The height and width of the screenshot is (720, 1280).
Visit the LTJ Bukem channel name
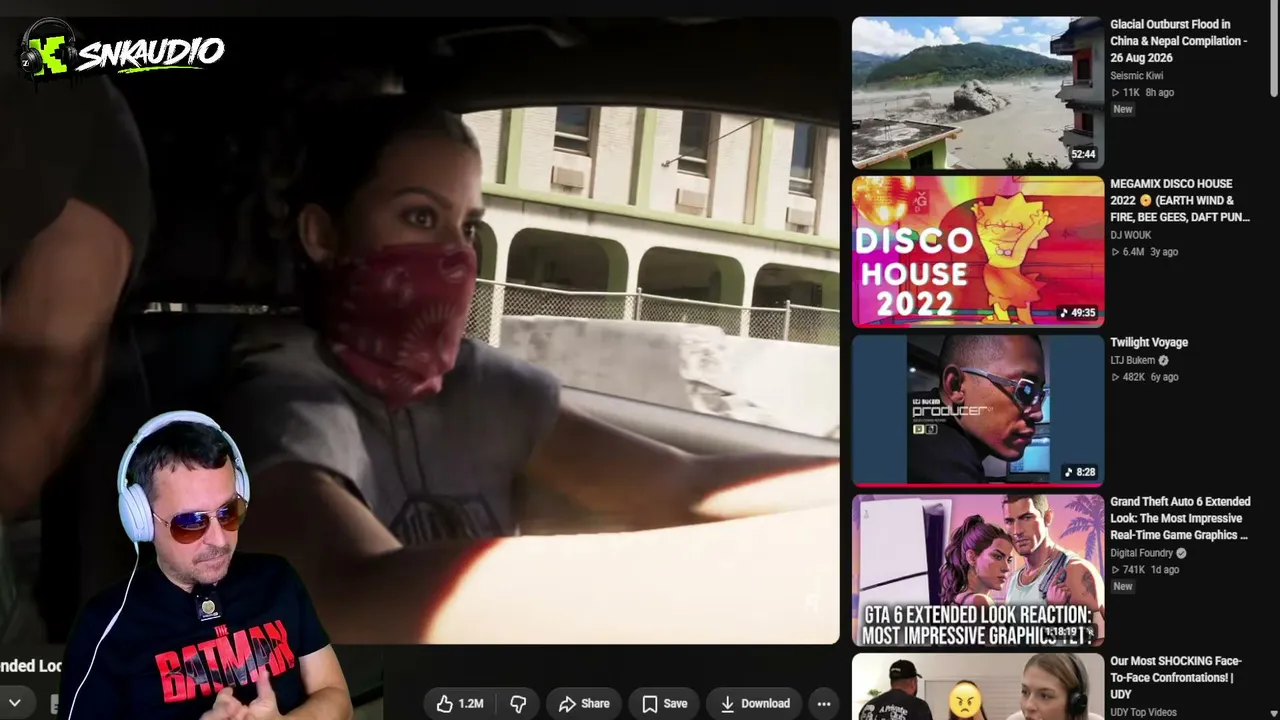(1132, 361)
